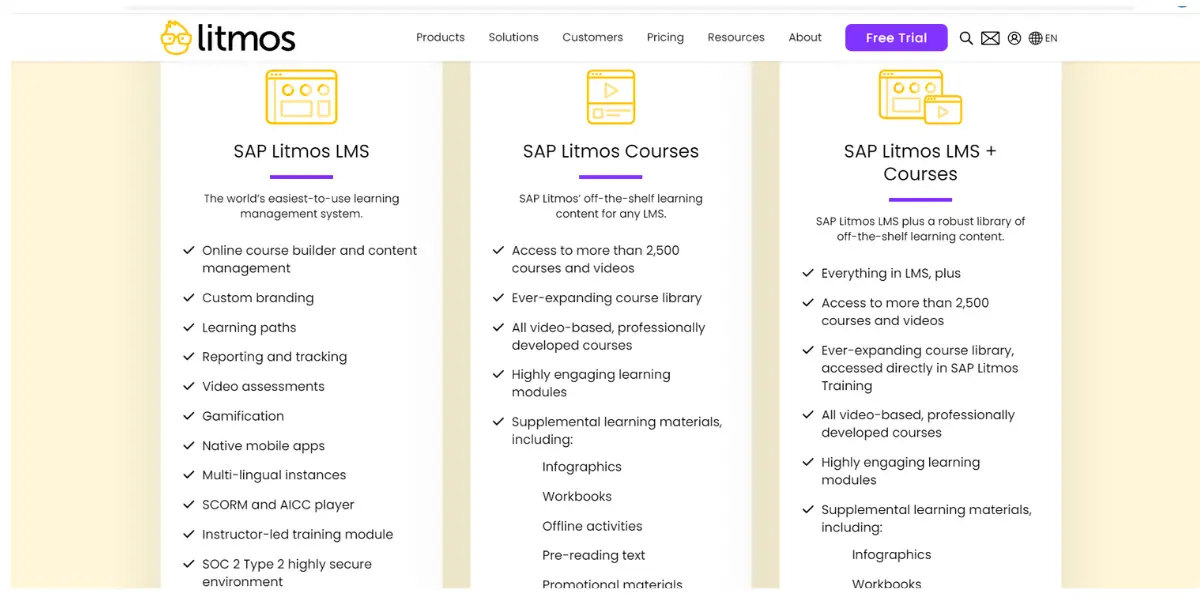Image resolution: width=1200 pixels, height=600 pixels.
Task: Open the EN language selector
Action: tap(1051, 38)
